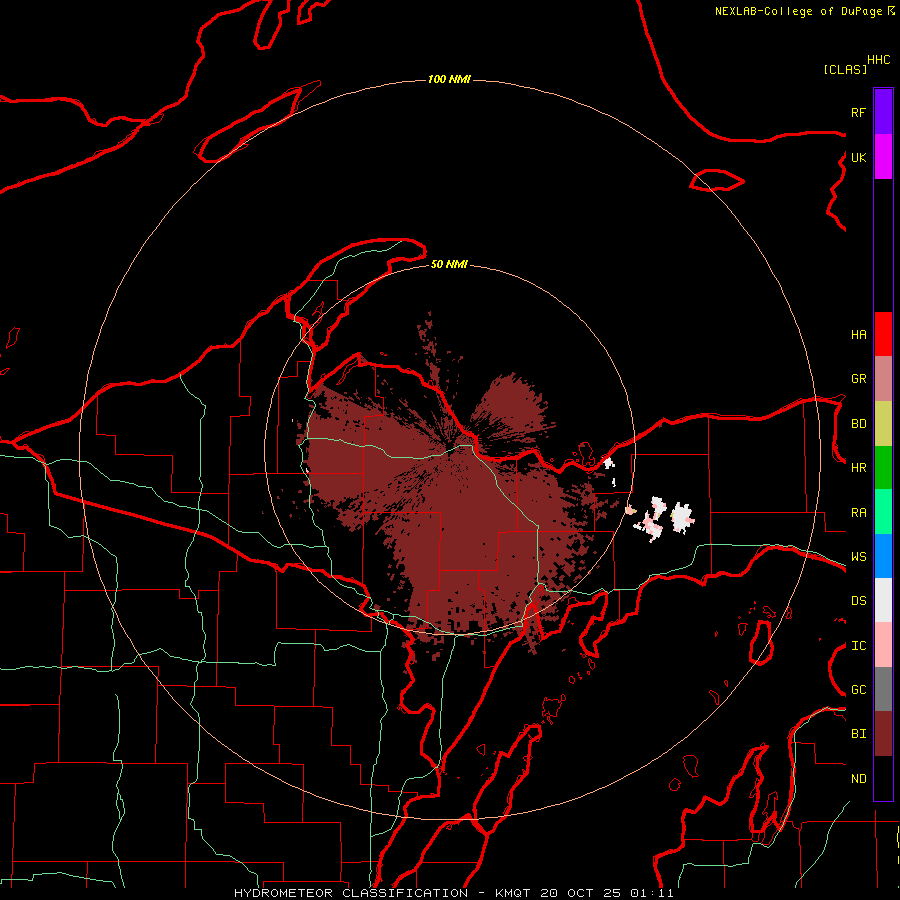Click the HYDROMETEOR CLASSIFICATION title text
900x900 pixels.
(351, 893)
